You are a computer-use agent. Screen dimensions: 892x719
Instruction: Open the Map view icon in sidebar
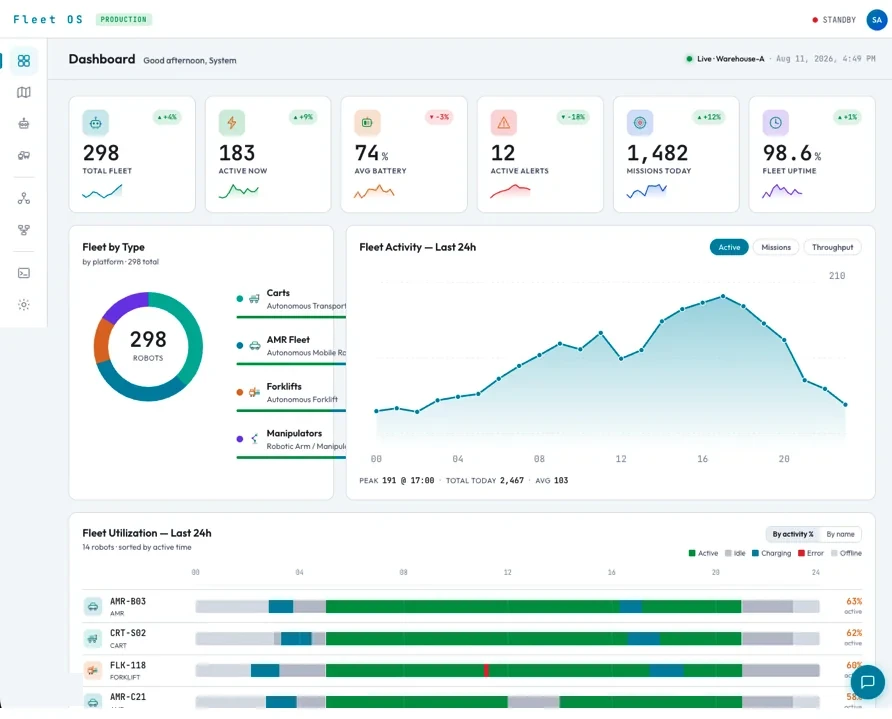tap(24, 92)
